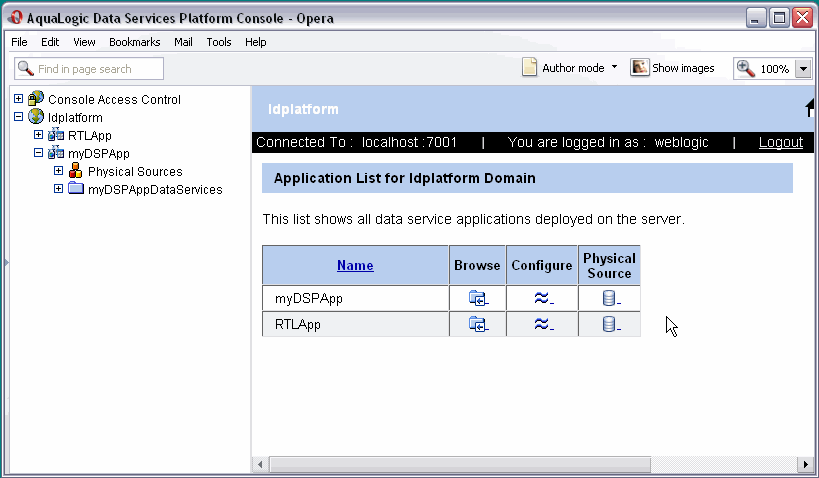Click the 'weblogic' username text
The image size is (819, 478).
tap(682, 142)
